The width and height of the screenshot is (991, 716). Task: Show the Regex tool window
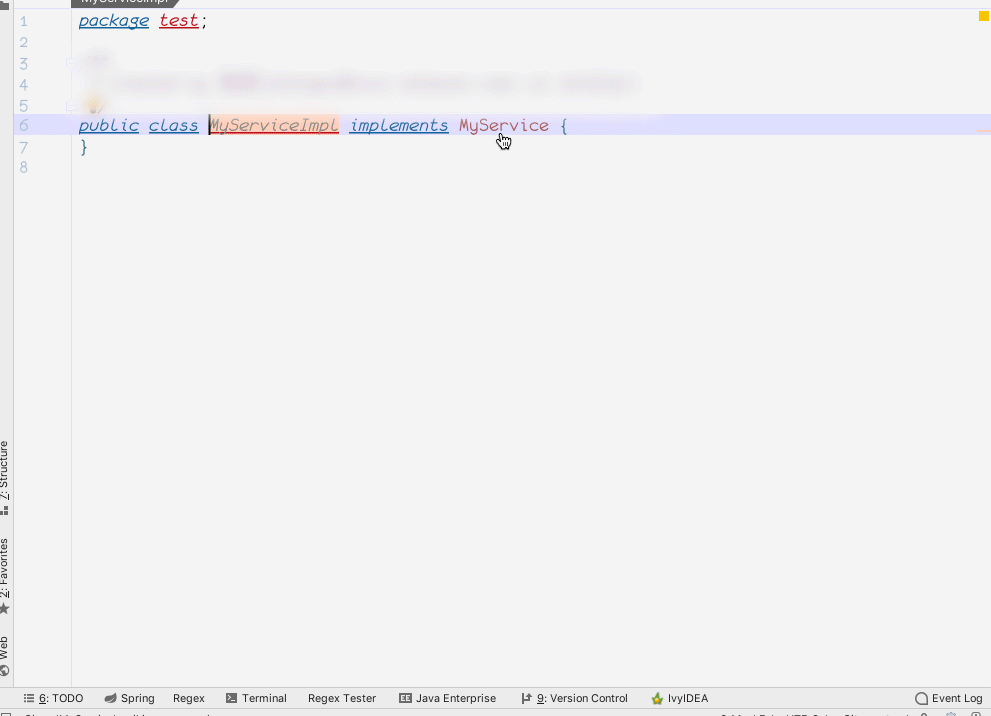click(x=188, y=698)
